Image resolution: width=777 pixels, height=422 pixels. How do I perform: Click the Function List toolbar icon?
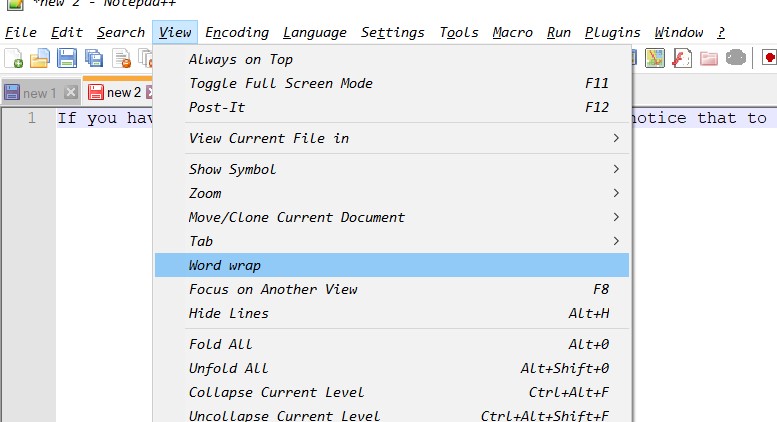point(682,58)
